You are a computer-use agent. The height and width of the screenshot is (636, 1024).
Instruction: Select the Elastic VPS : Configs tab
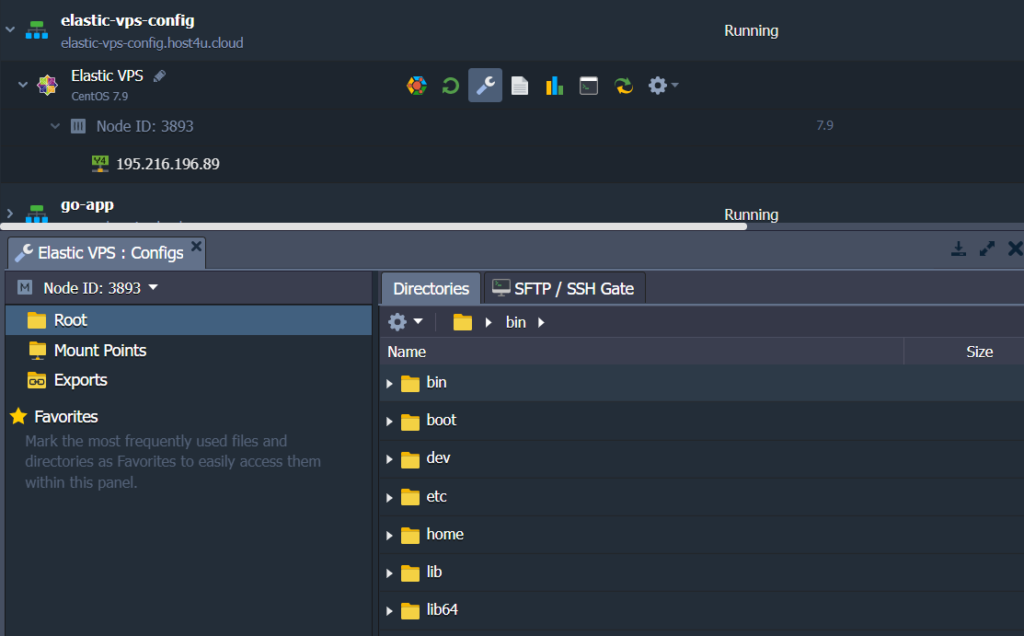point(107,253)
